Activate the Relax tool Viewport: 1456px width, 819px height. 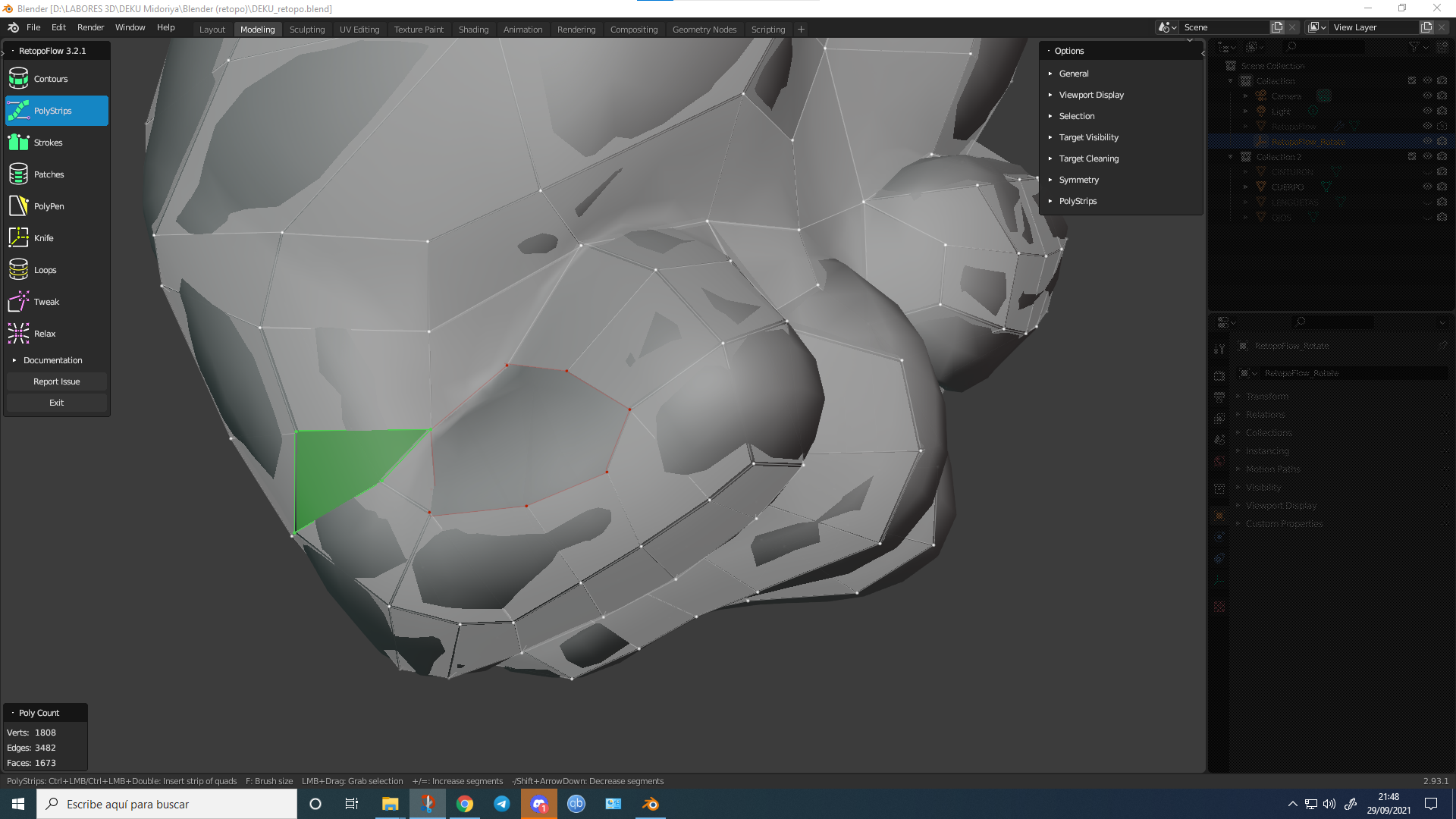(44, 333)
